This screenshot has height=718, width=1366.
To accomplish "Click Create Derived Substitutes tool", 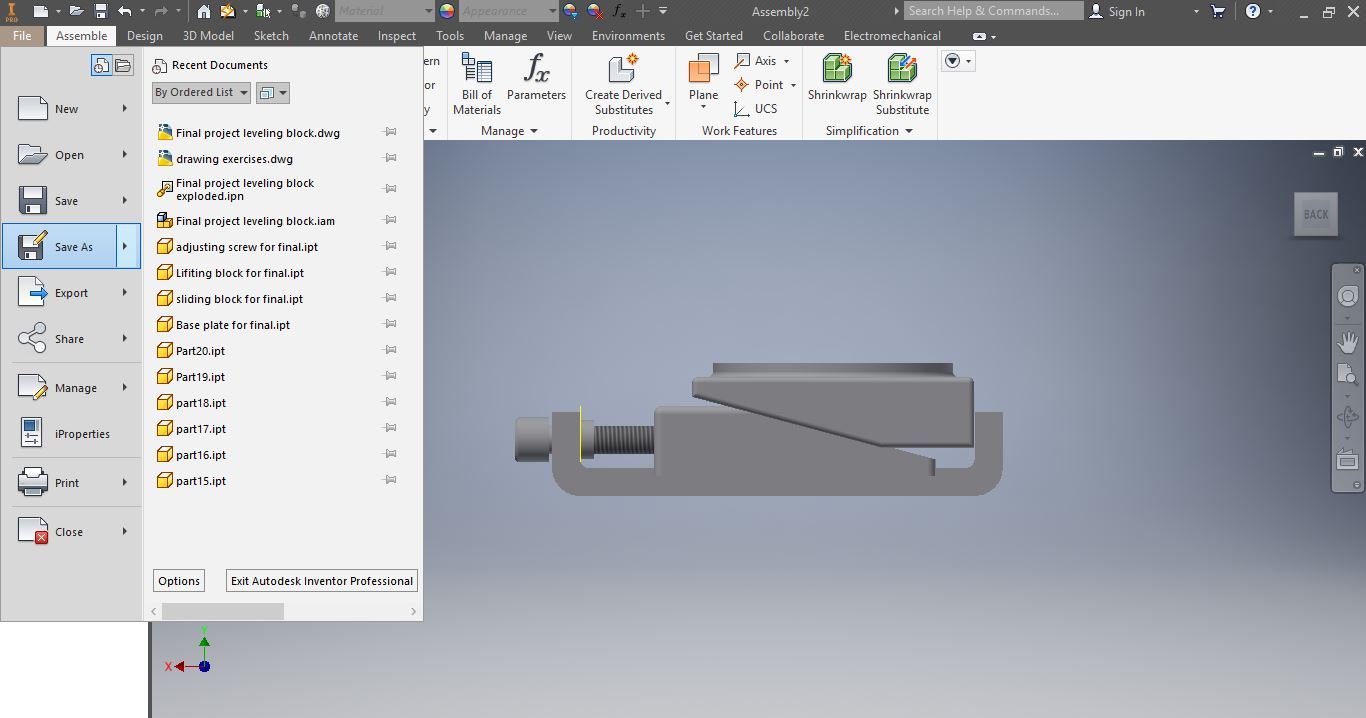I will tap(623, 84).
